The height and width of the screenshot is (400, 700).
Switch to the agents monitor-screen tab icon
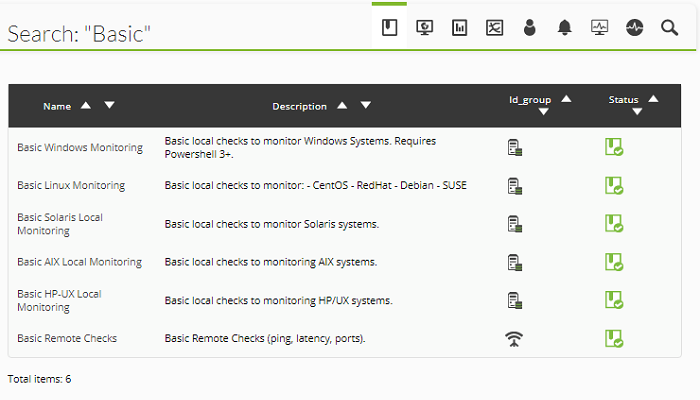424,28
